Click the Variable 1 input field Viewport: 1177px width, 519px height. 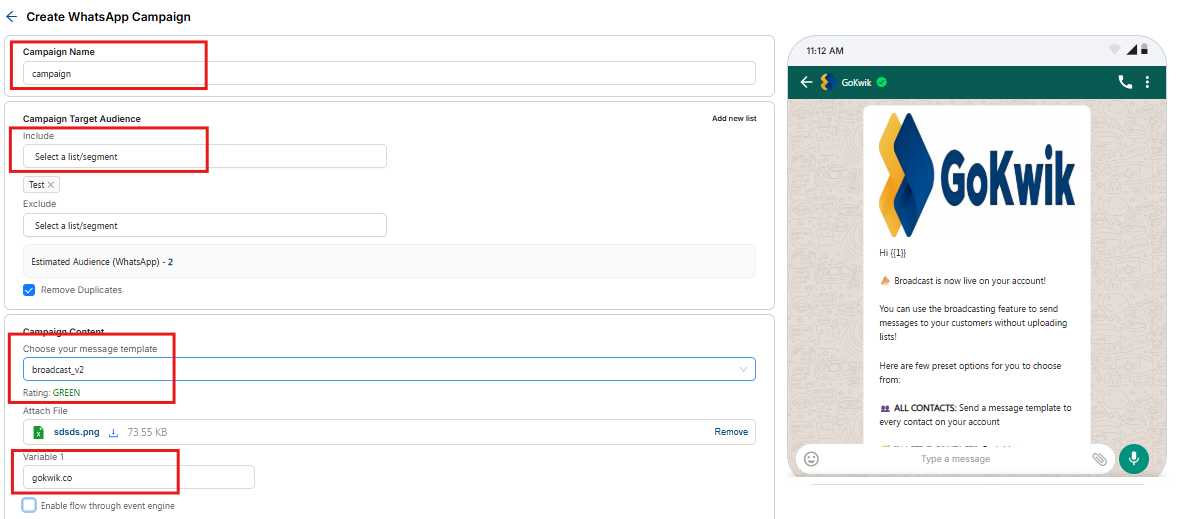[x=139, y=477]
